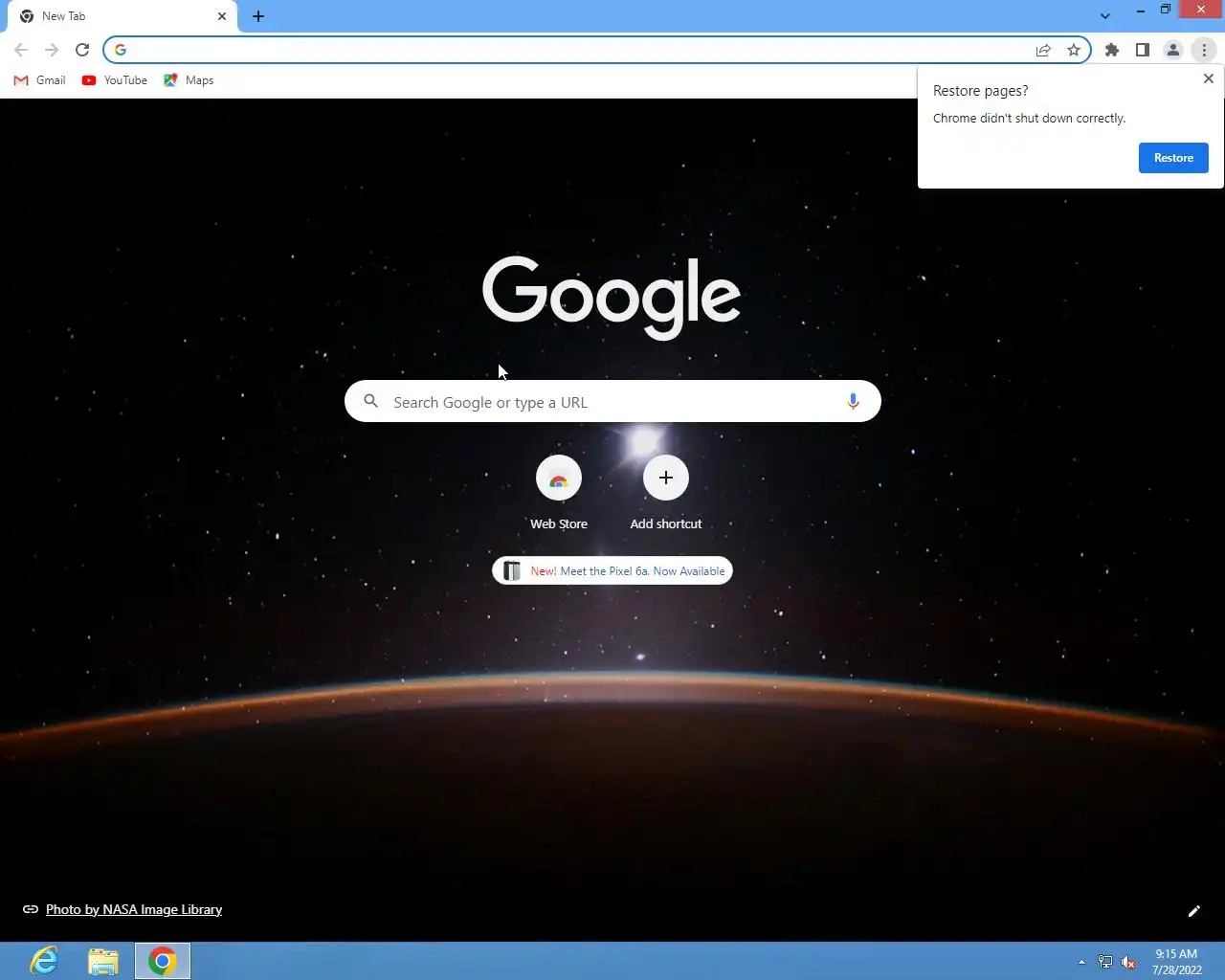Open the YouTube bookmark

(x=115, y=80)
